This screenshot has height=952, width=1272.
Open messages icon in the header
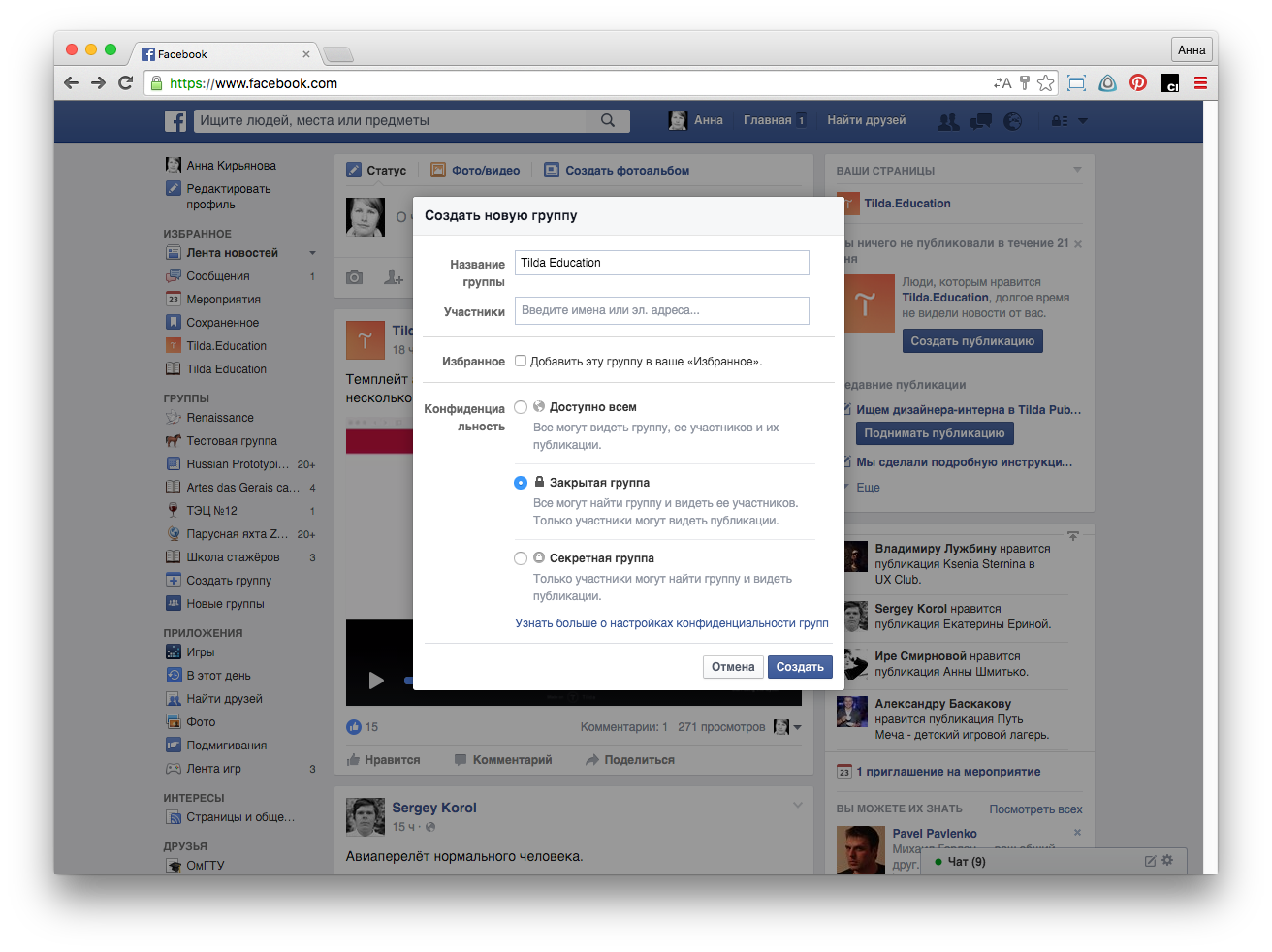tap(981, 121)
